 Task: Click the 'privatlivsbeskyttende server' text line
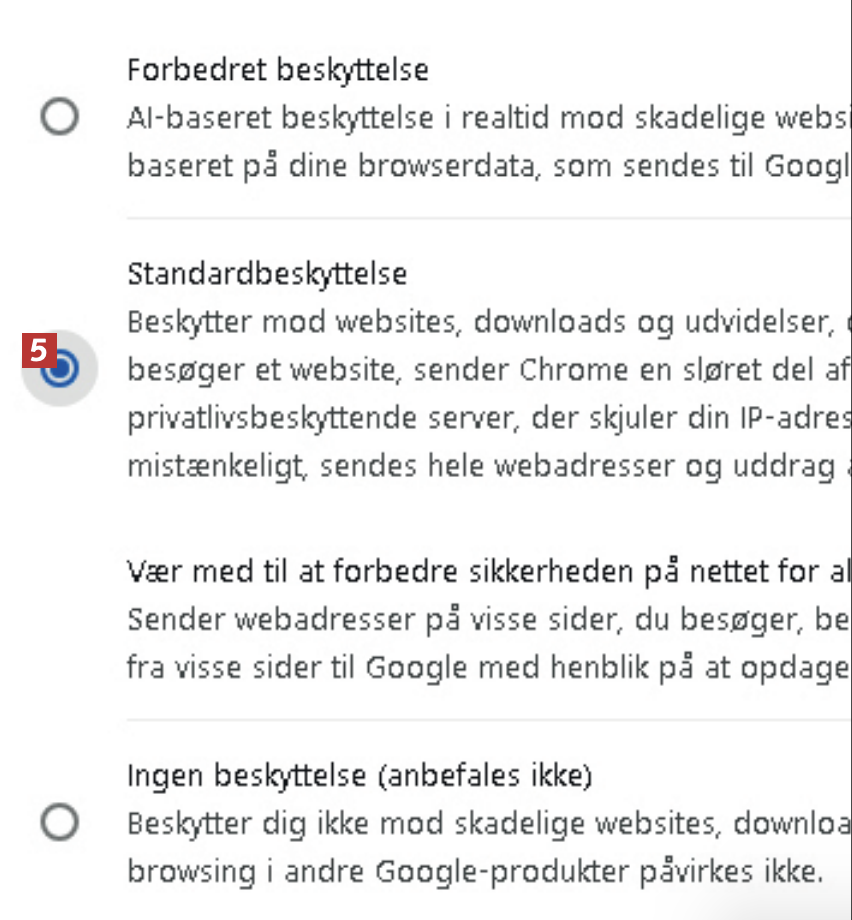480,416
